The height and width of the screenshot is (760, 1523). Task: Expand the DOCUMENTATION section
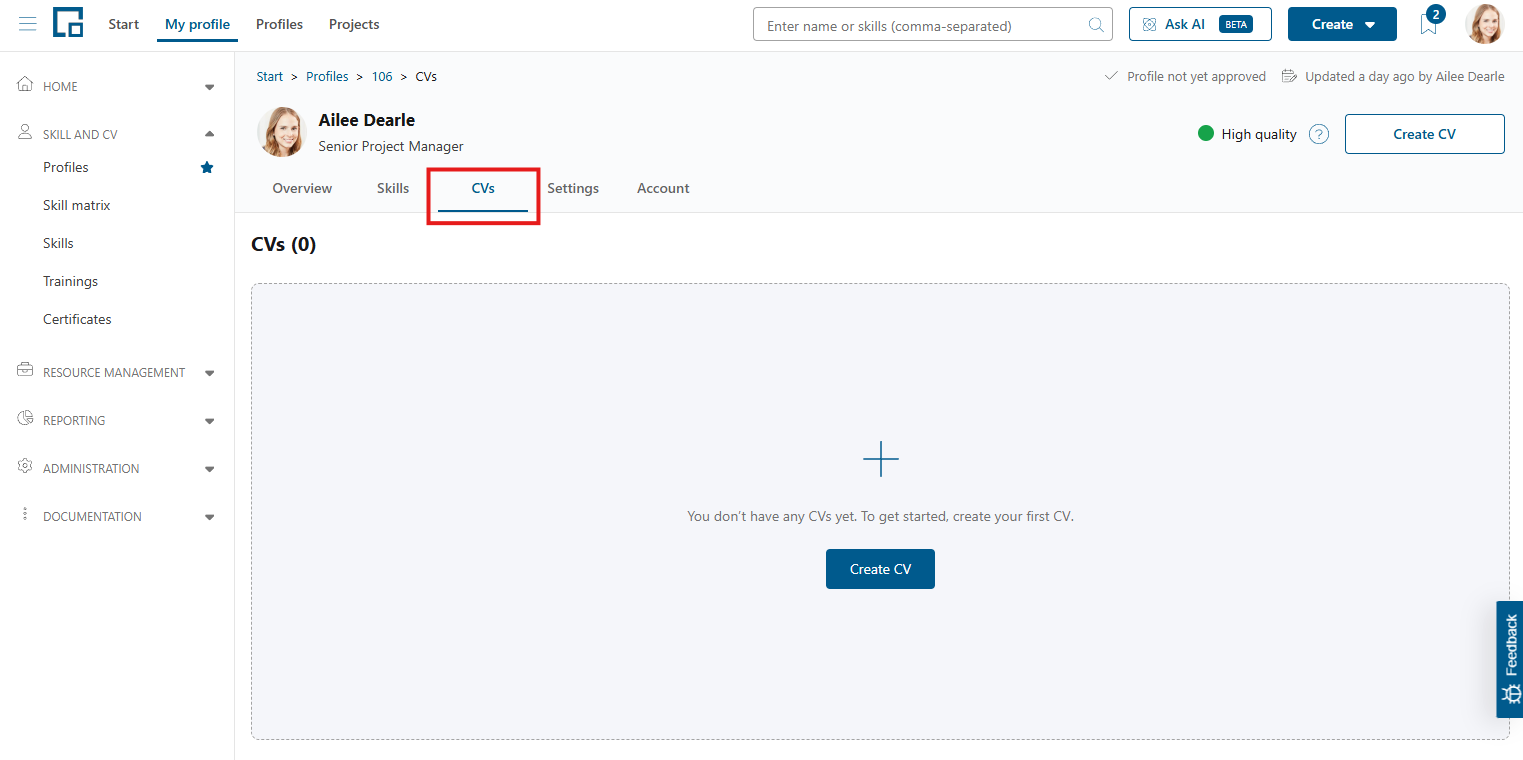click(x=210, y=517)
